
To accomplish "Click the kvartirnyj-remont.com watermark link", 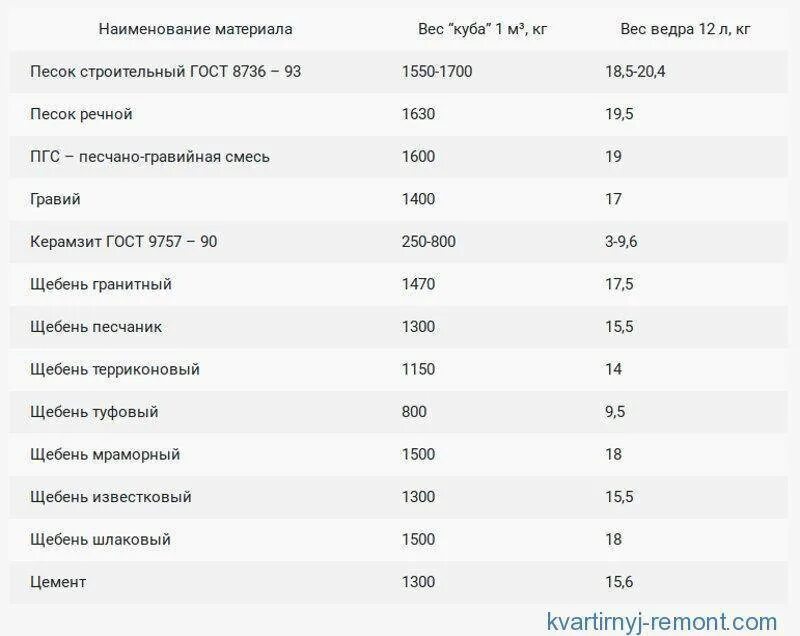I will coord(662,622).
